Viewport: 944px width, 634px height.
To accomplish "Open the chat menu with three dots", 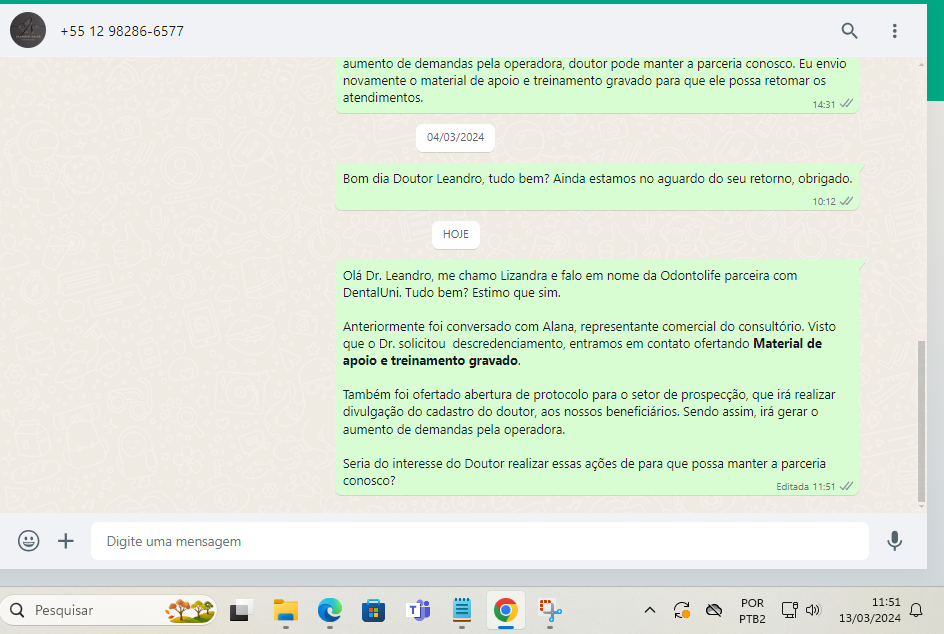I will tap(895, 31).
